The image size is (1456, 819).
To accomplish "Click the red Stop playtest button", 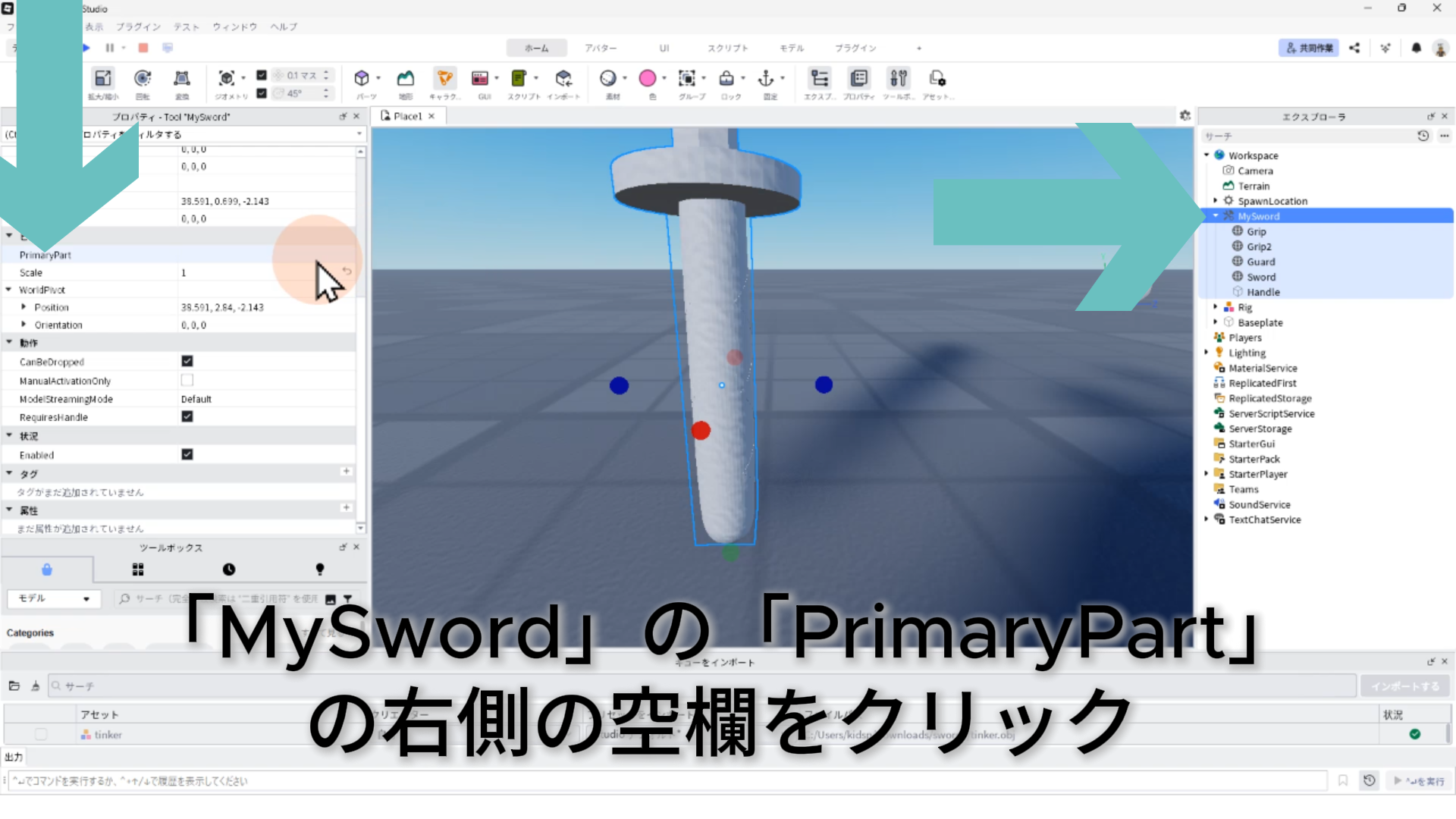I will tap(143, 48).
